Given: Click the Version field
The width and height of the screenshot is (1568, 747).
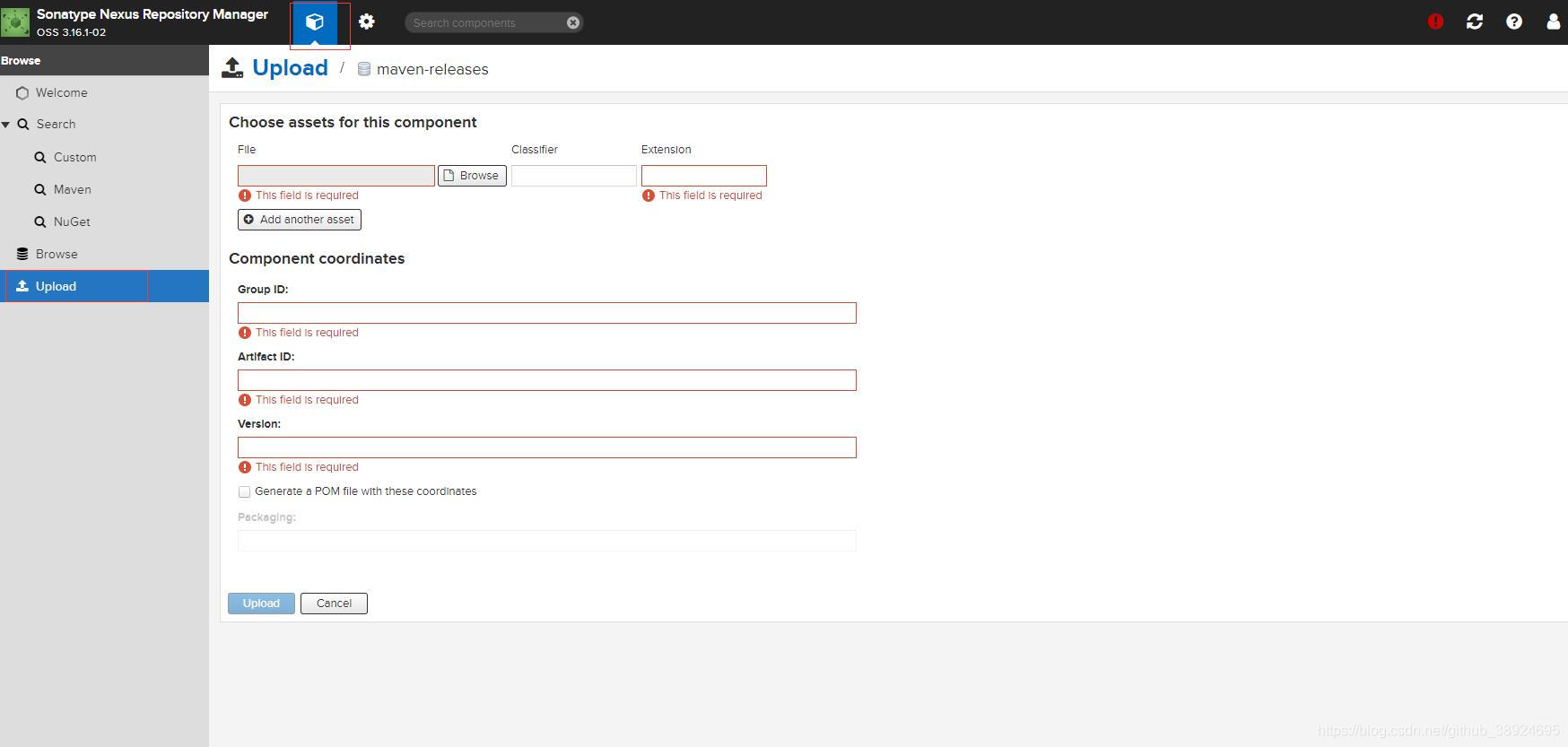Looking at the screenshot, I should (x=547, y=447).
